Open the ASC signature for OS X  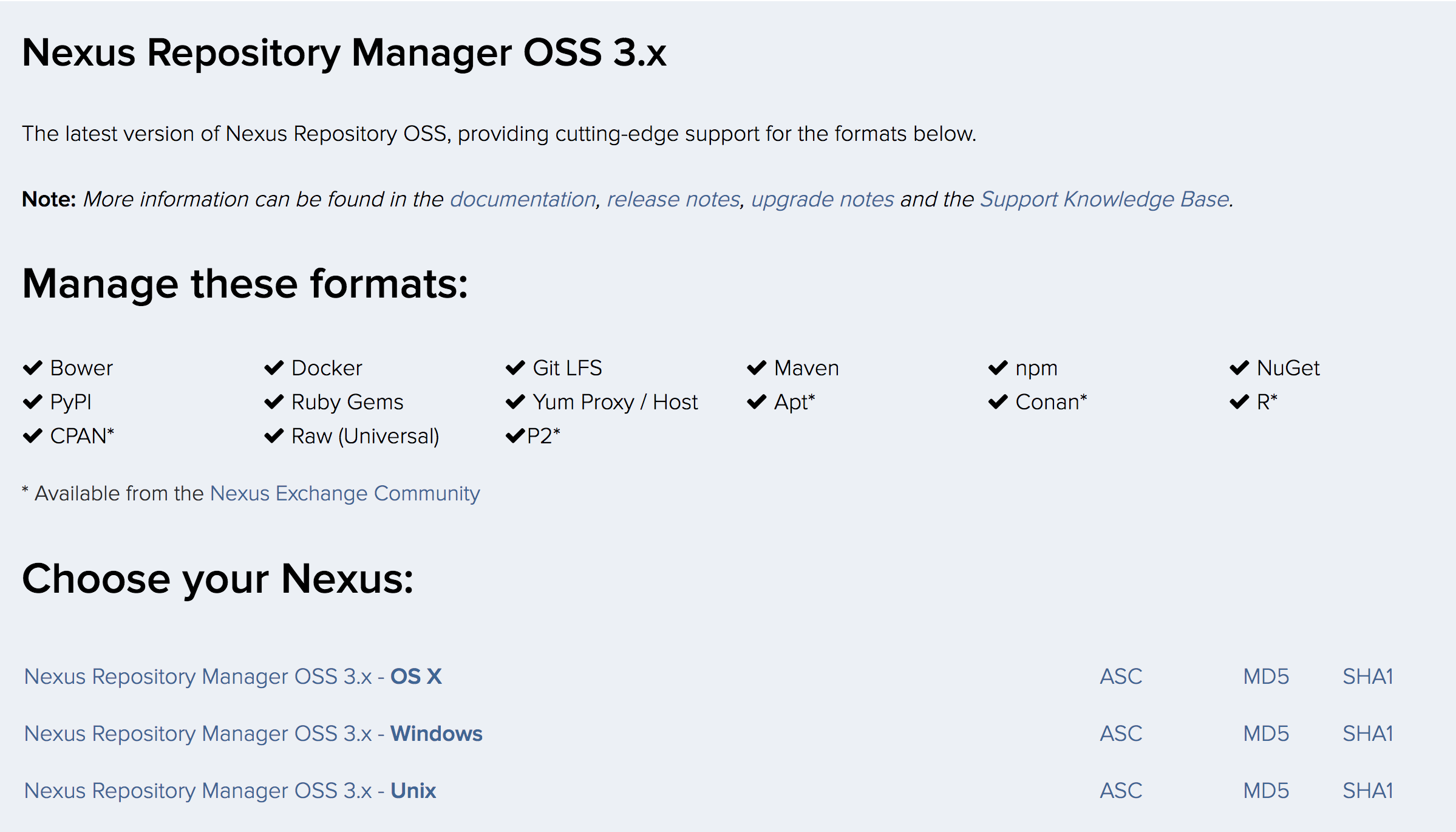point(1121,677)
